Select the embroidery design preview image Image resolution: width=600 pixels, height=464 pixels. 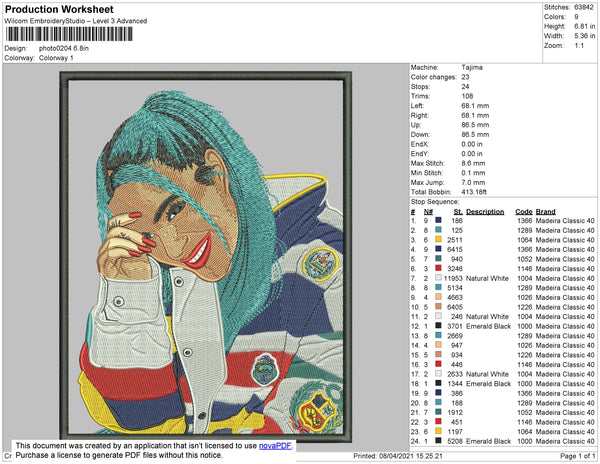point(205,257)
